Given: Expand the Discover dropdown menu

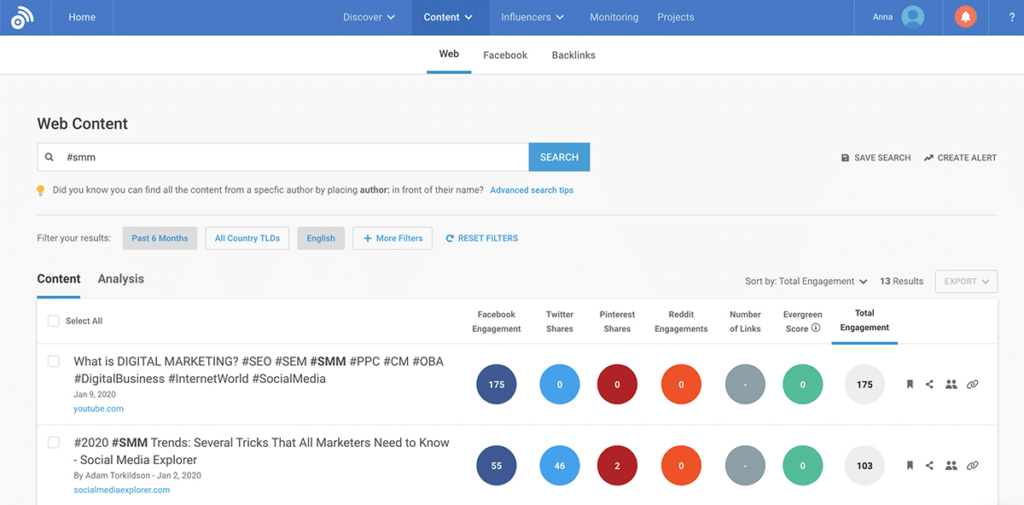Looking at the screenshot, I should pyautogui.click(x=368, y=17).
